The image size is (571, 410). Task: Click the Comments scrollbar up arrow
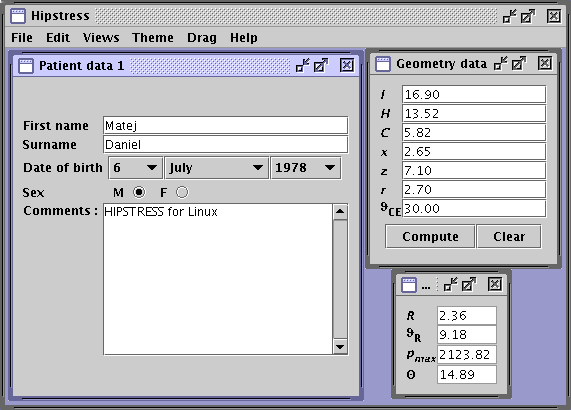pyautogui.click(x=340, y=212)
